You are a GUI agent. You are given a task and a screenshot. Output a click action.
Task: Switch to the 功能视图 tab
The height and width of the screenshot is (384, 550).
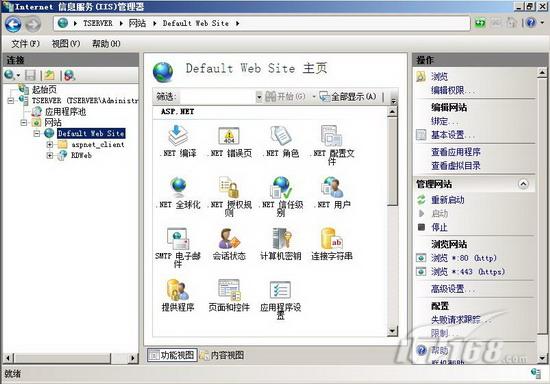pos(172,355)
